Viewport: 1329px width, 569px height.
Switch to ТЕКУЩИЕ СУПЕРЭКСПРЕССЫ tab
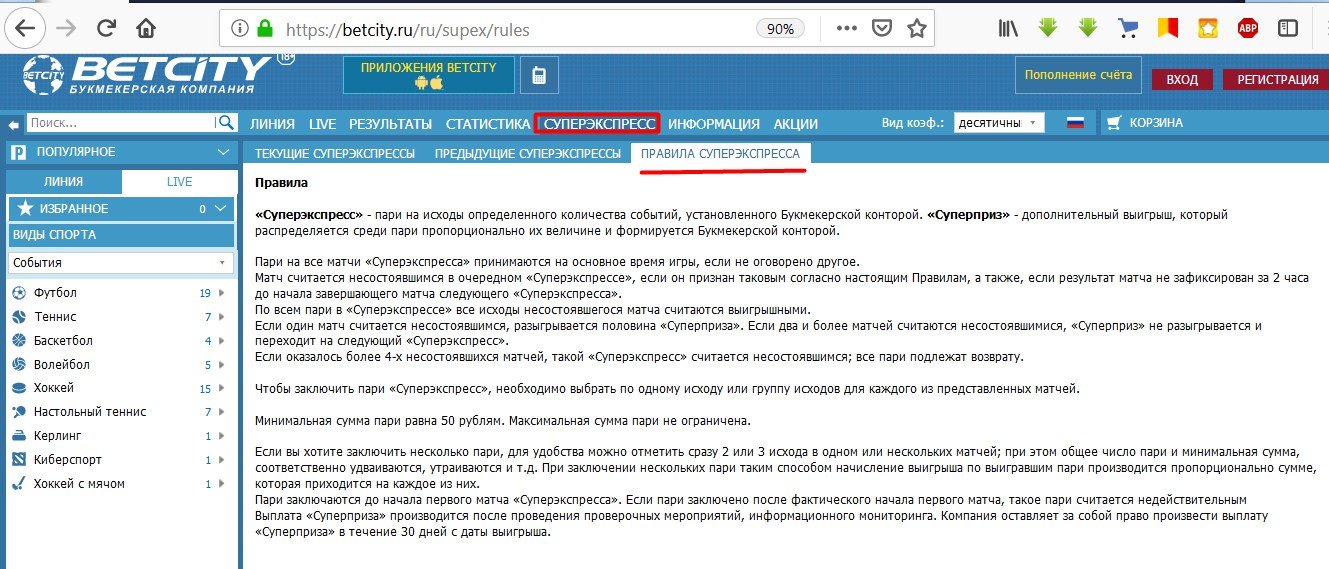[334, 154]
